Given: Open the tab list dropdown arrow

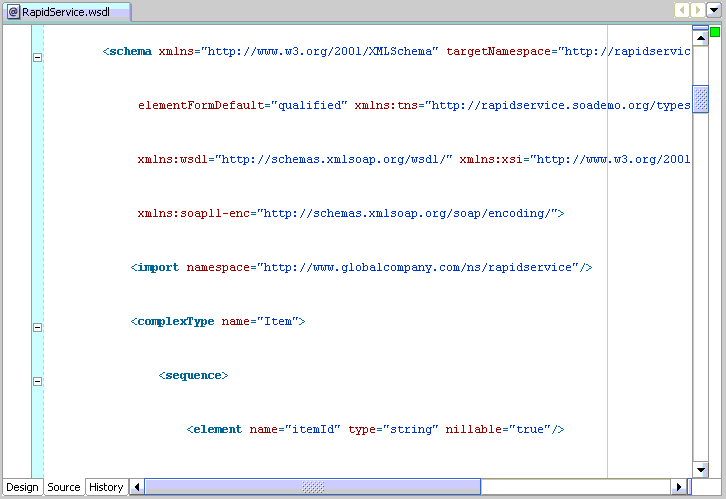Looking at the screenshot, I should [714, 10].
